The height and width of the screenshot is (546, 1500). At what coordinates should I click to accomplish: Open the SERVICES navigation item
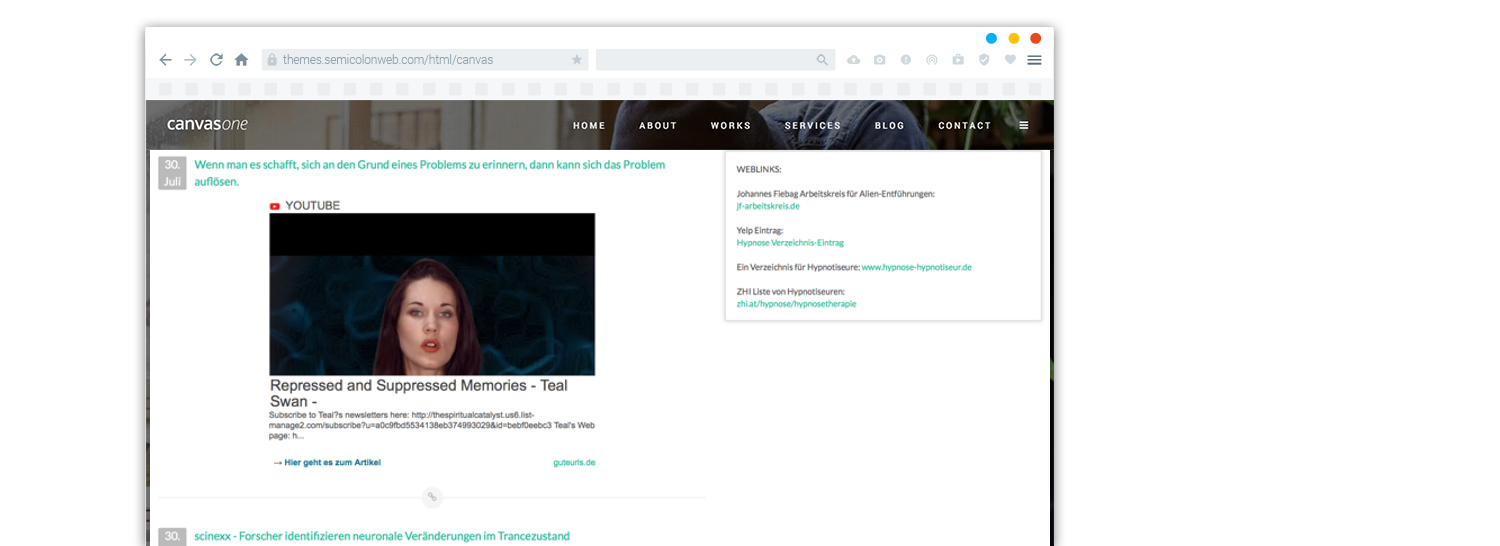[812, 126]
